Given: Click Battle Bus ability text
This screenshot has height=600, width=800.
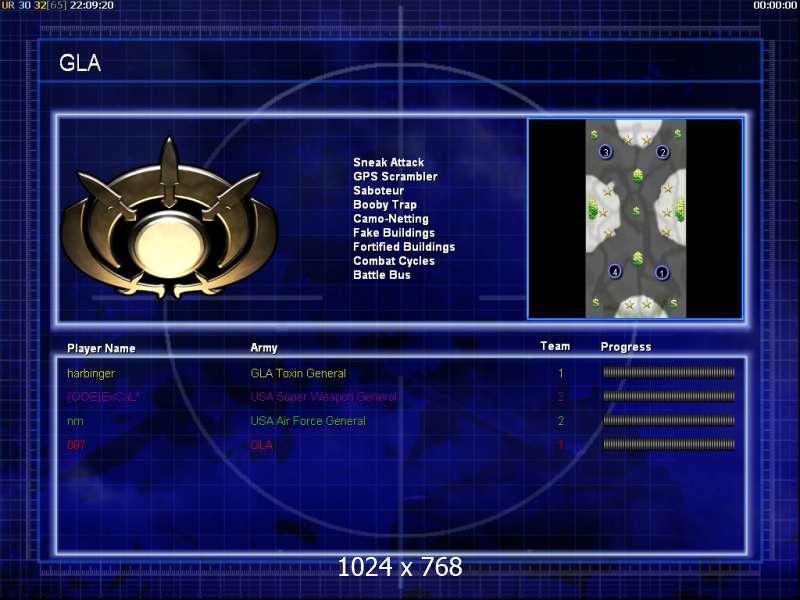Looking at the screenshot, I should tap(382, 275).
